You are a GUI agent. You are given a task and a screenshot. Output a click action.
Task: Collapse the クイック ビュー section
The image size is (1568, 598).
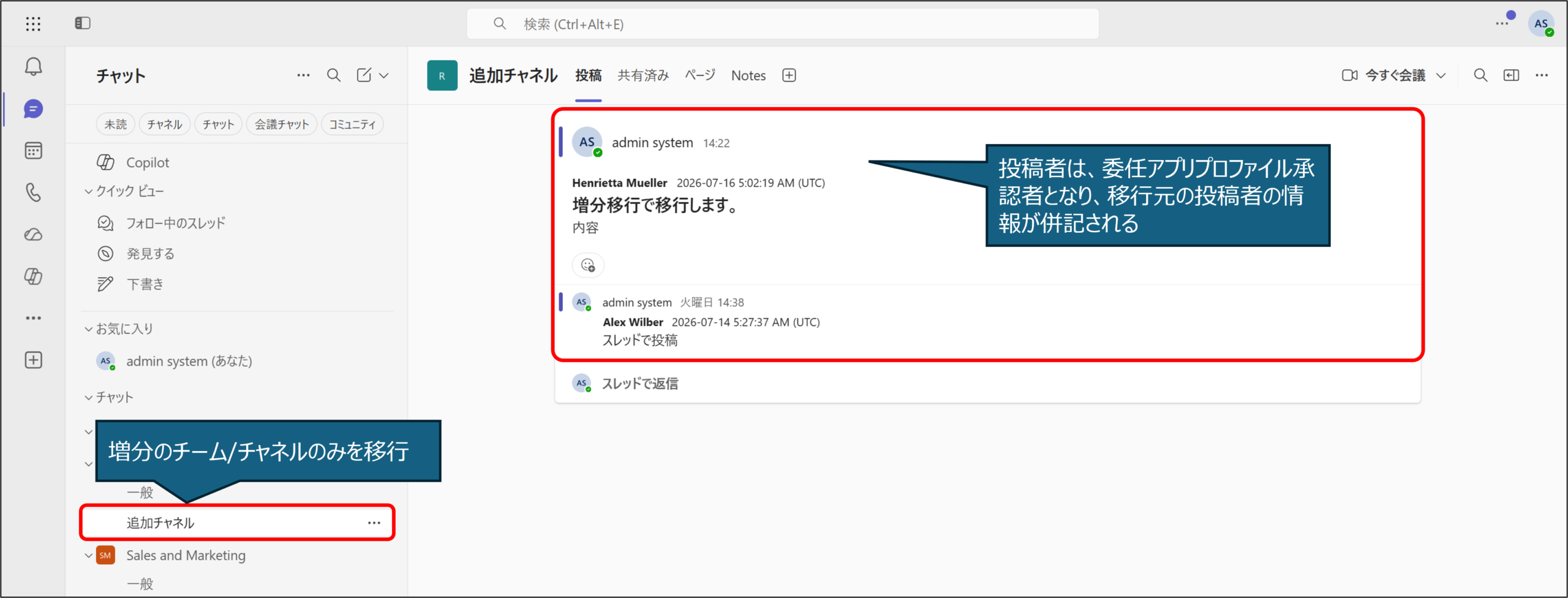point(89,192)
